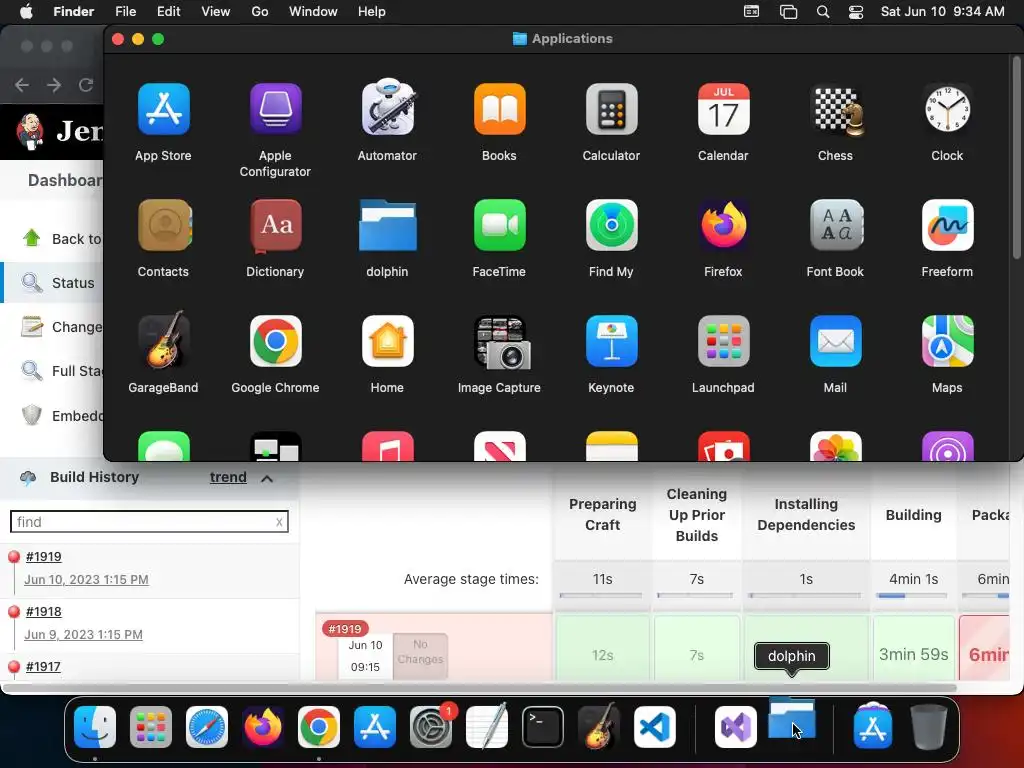This screenshot has width=1024, height=768.
Task: Select the Find My app icon
Action: (x=611, y=225)
